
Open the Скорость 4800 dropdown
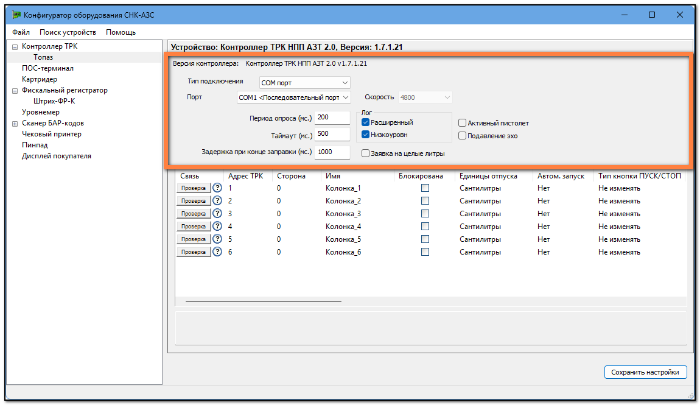(x=425, y=97)
